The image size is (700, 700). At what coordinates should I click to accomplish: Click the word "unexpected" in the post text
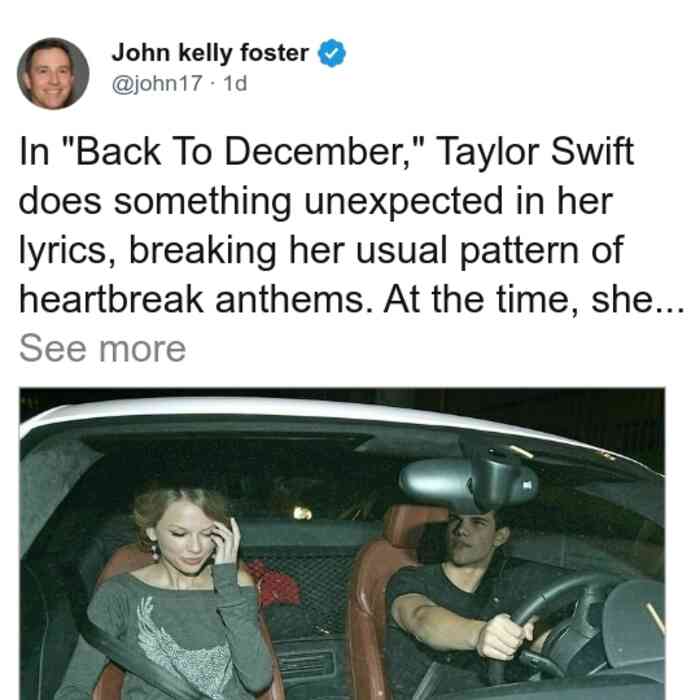tap(404, 203)
